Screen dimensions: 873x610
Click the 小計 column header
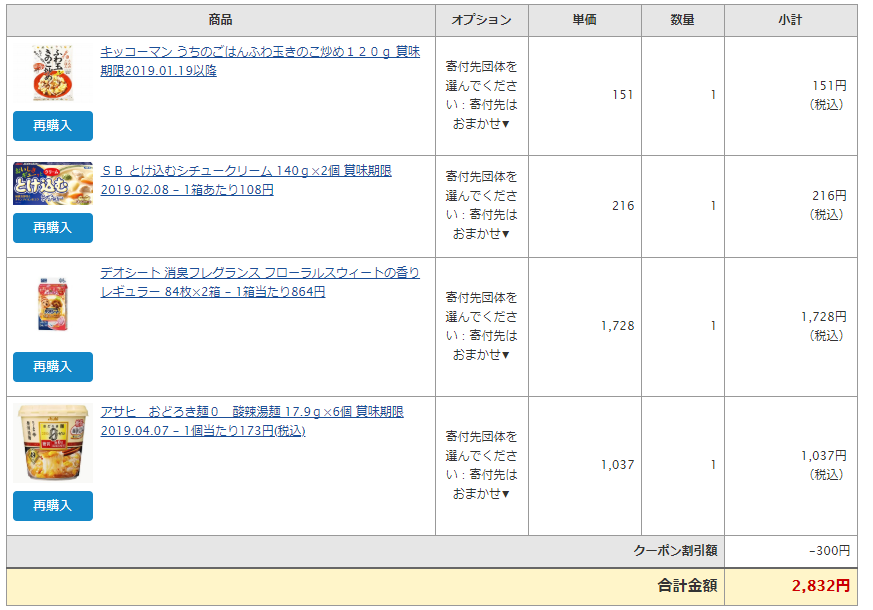click(791, 20)
